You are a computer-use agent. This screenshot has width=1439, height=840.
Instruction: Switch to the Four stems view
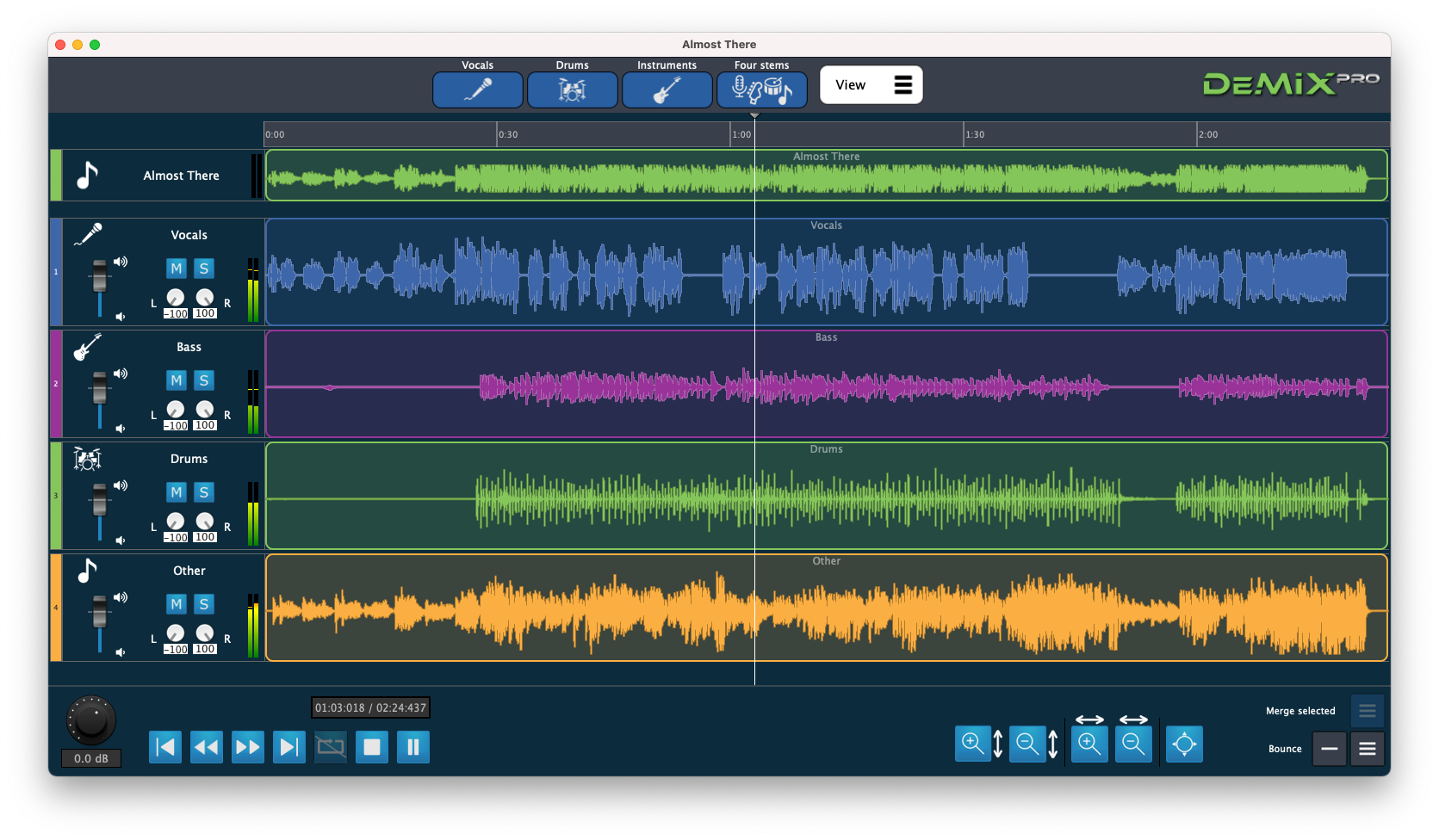tap(761, 90)
